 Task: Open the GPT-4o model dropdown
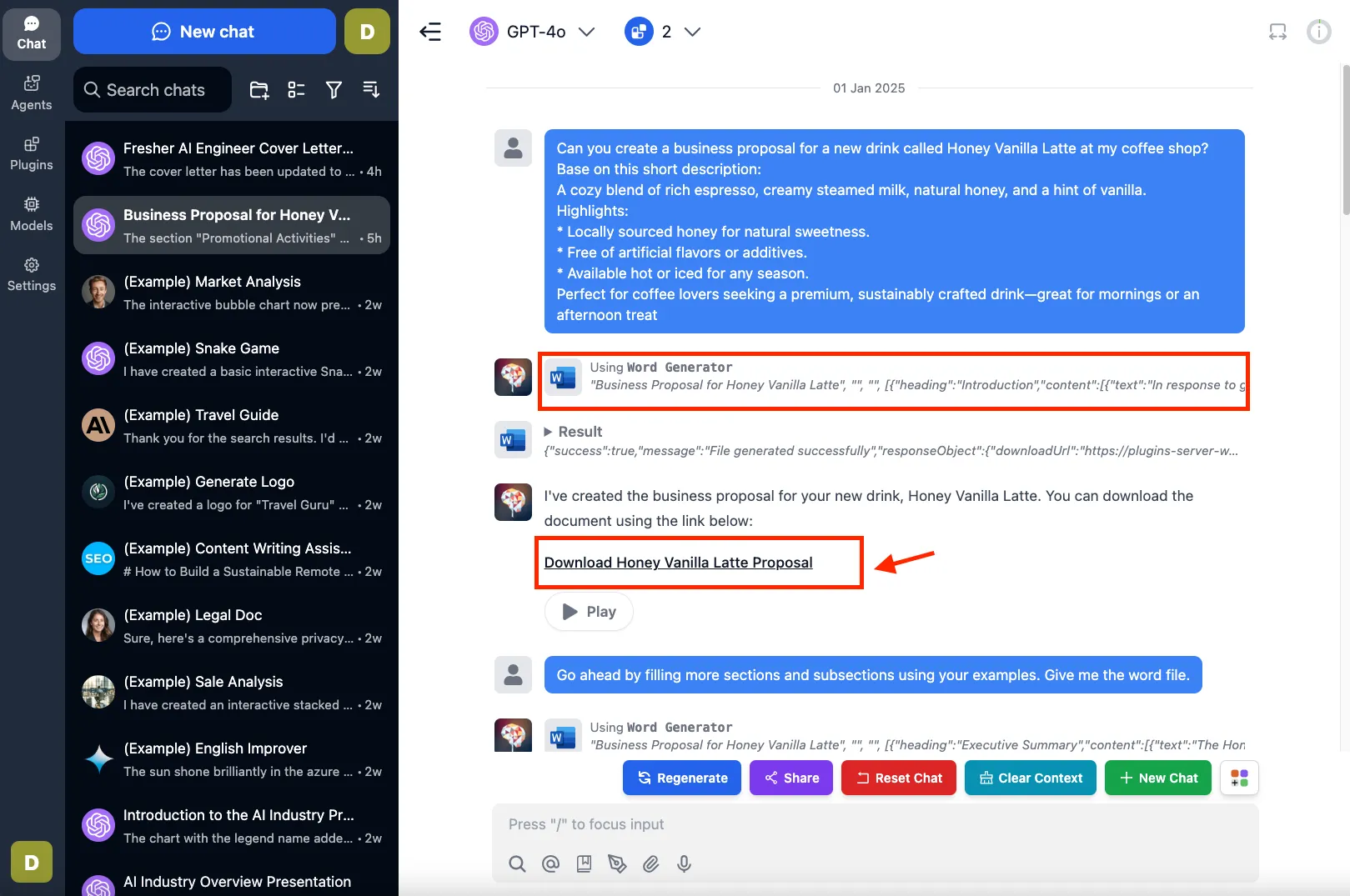point(533,32)
